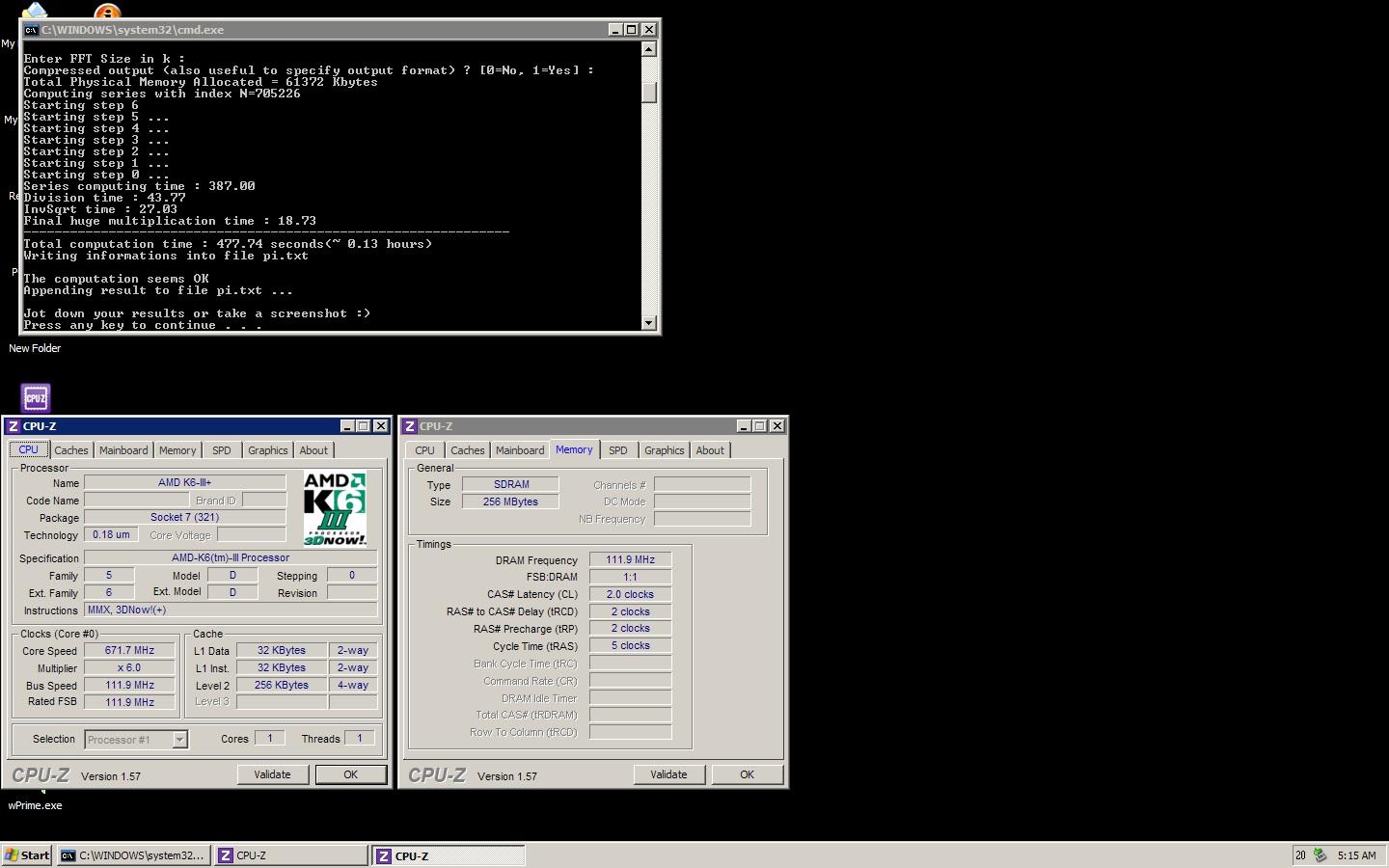Click the Bus Speed 111.9 MHz field
The height and width of the screenshot is (868, 1389).
[130, 685]
